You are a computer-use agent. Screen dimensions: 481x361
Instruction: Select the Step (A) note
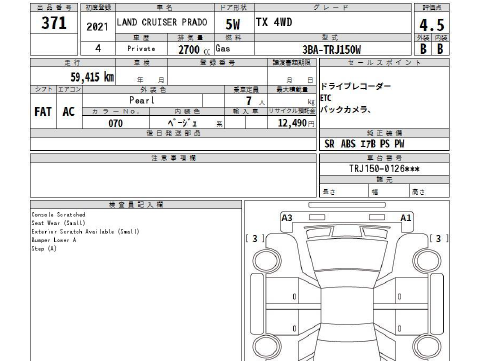tap(44, 248)
